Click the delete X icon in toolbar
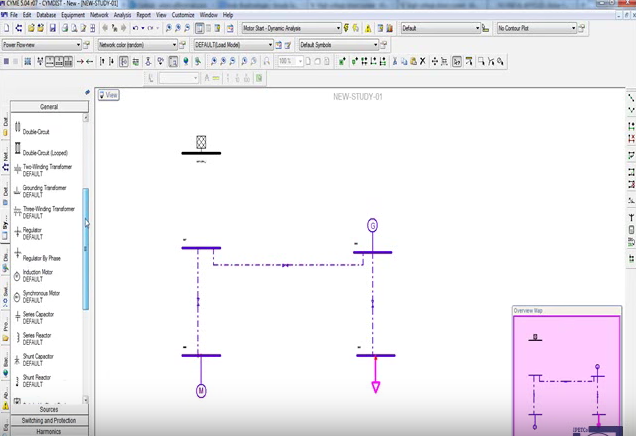636x436 pixels. tap(422, 62)
